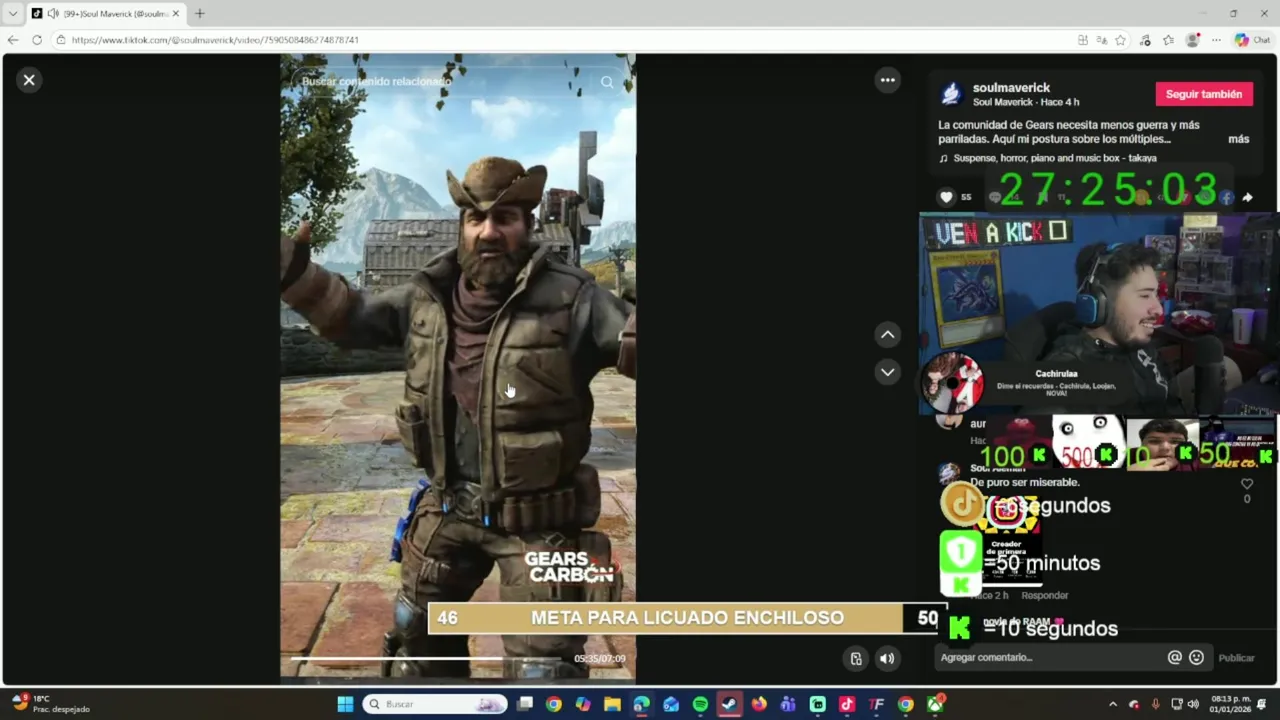Open Task View on the taskbar

[x=525, y=704]
